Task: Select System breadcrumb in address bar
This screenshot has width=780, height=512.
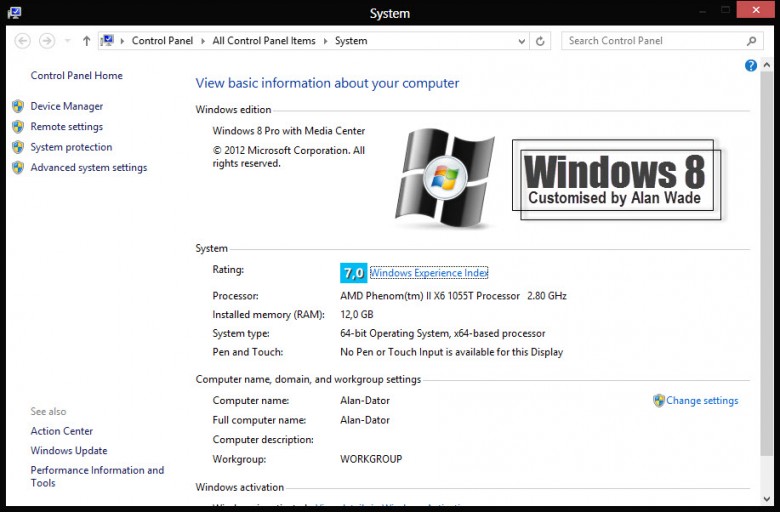Action: point(351,41)
